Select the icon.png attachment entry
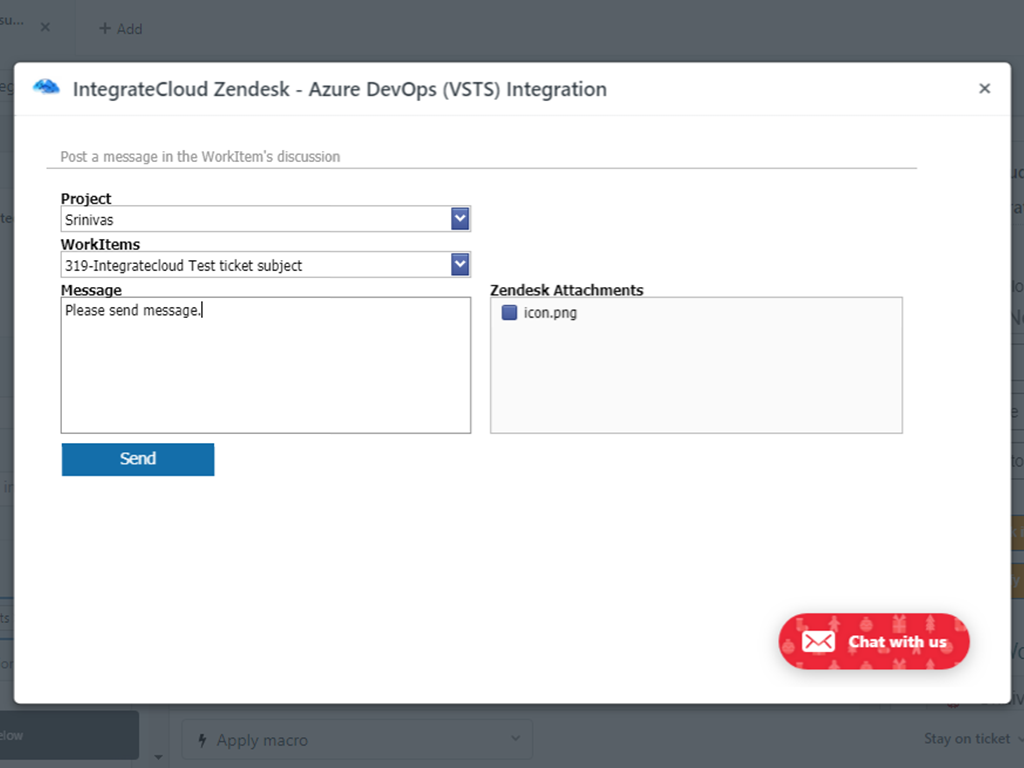This screenshot has height=768, width=1024. coord(550,312)
